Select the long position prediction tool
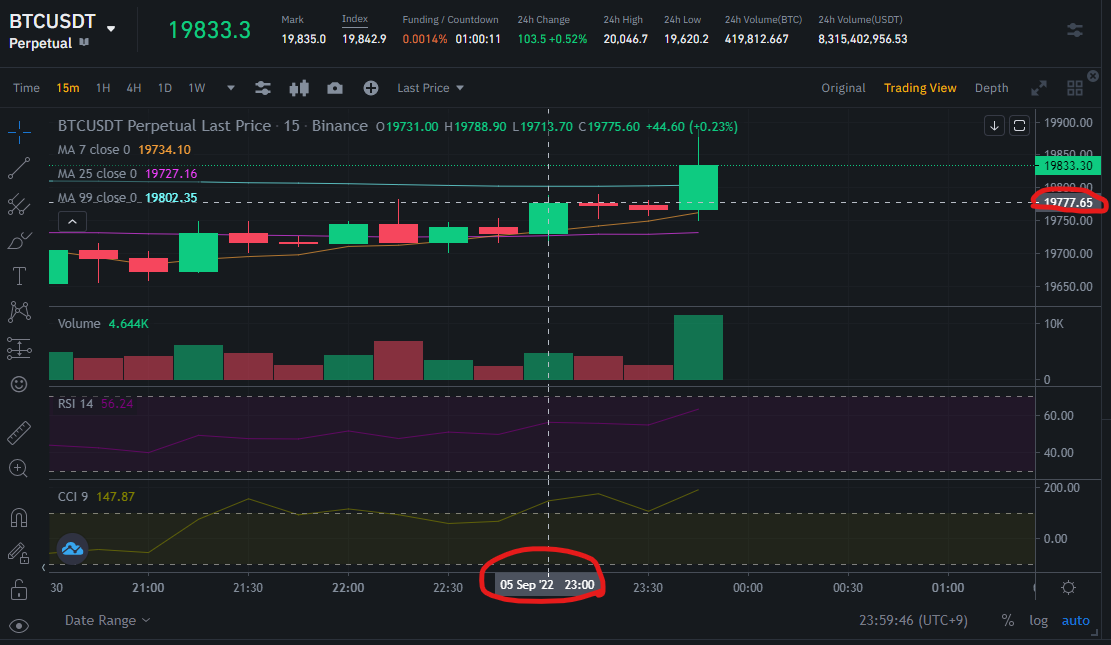Viewport: 1111px width, 645px height. pyautogui.click(x=19, y=348)
